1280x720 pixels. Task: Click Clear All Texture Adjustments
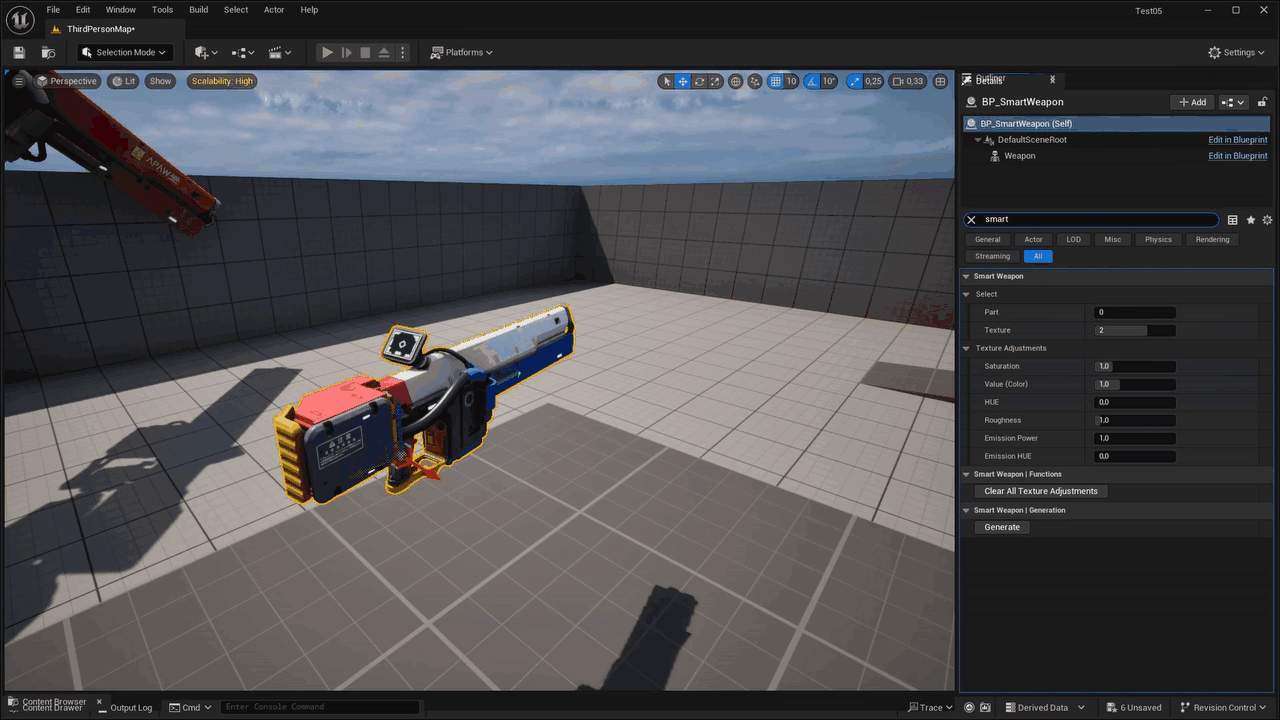tap(1041, 491)
